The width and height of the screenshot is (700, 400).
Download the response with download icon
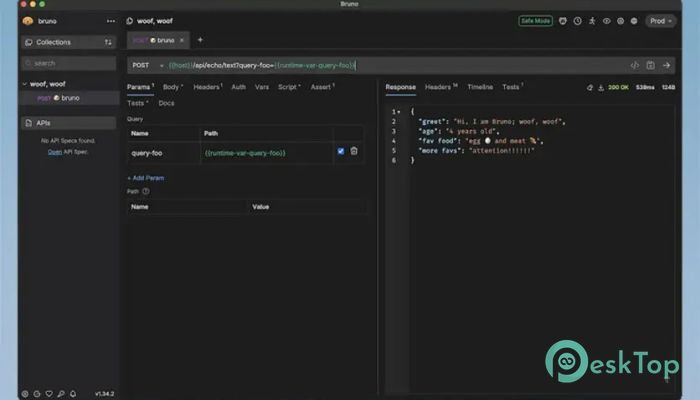click(601, 88)
